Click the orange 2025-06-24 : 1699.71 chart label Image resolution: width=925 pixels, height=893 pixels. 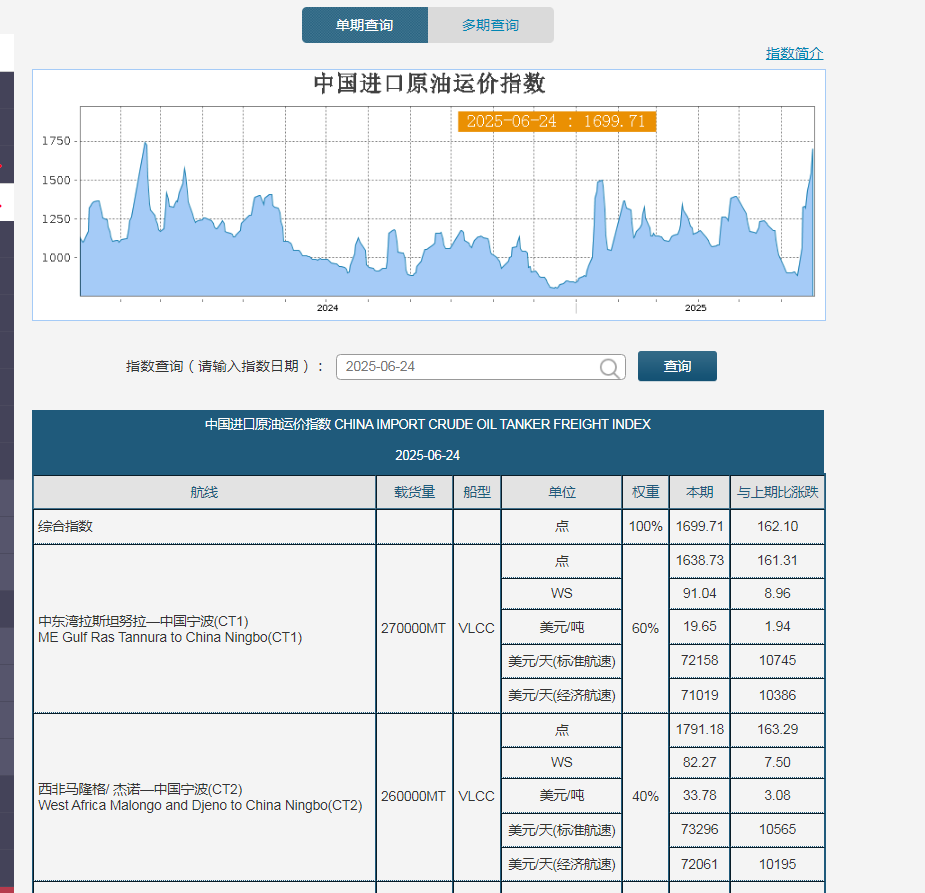(556, 122)
